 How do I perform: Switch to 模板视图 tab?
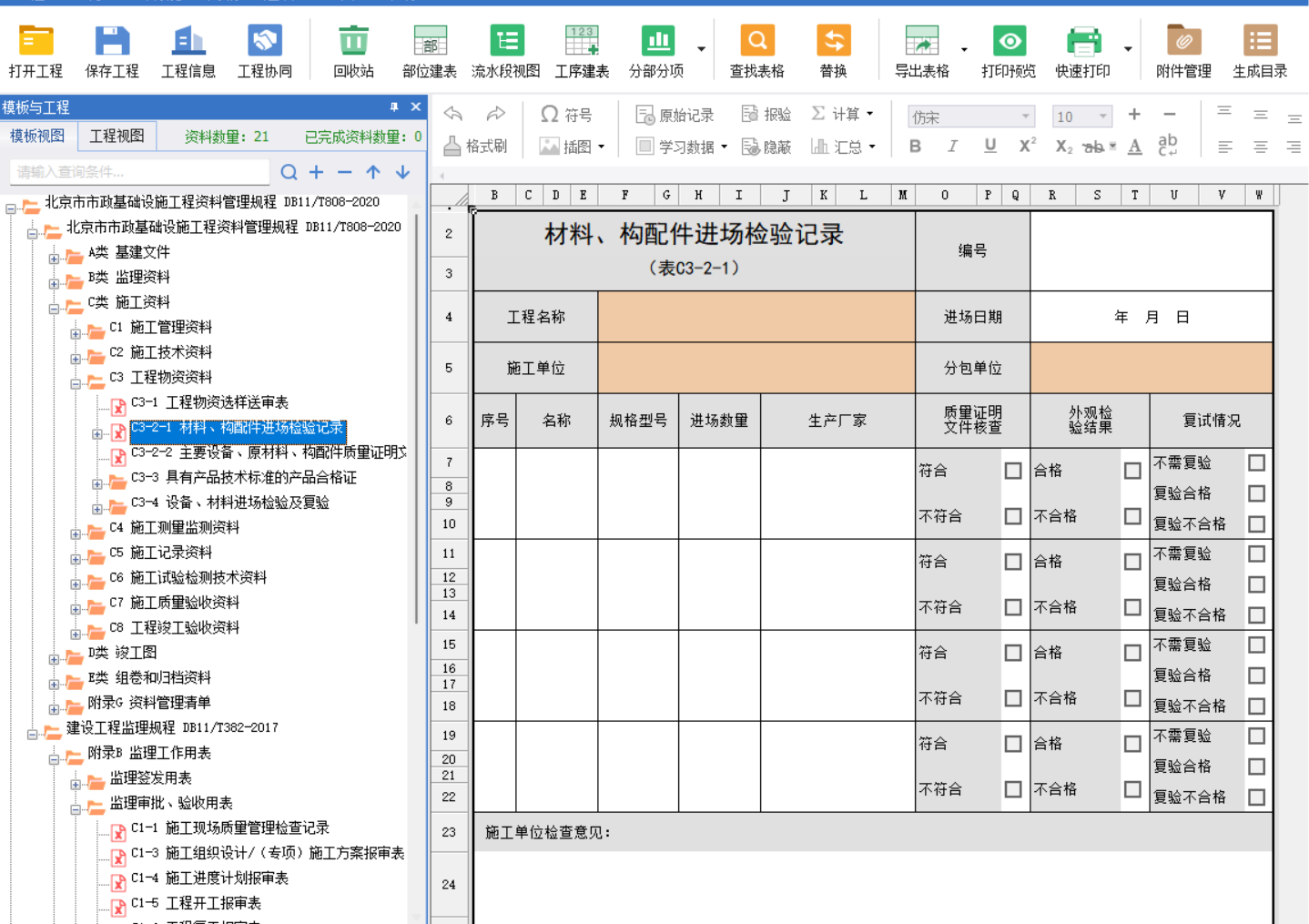(x=37, y=137)
